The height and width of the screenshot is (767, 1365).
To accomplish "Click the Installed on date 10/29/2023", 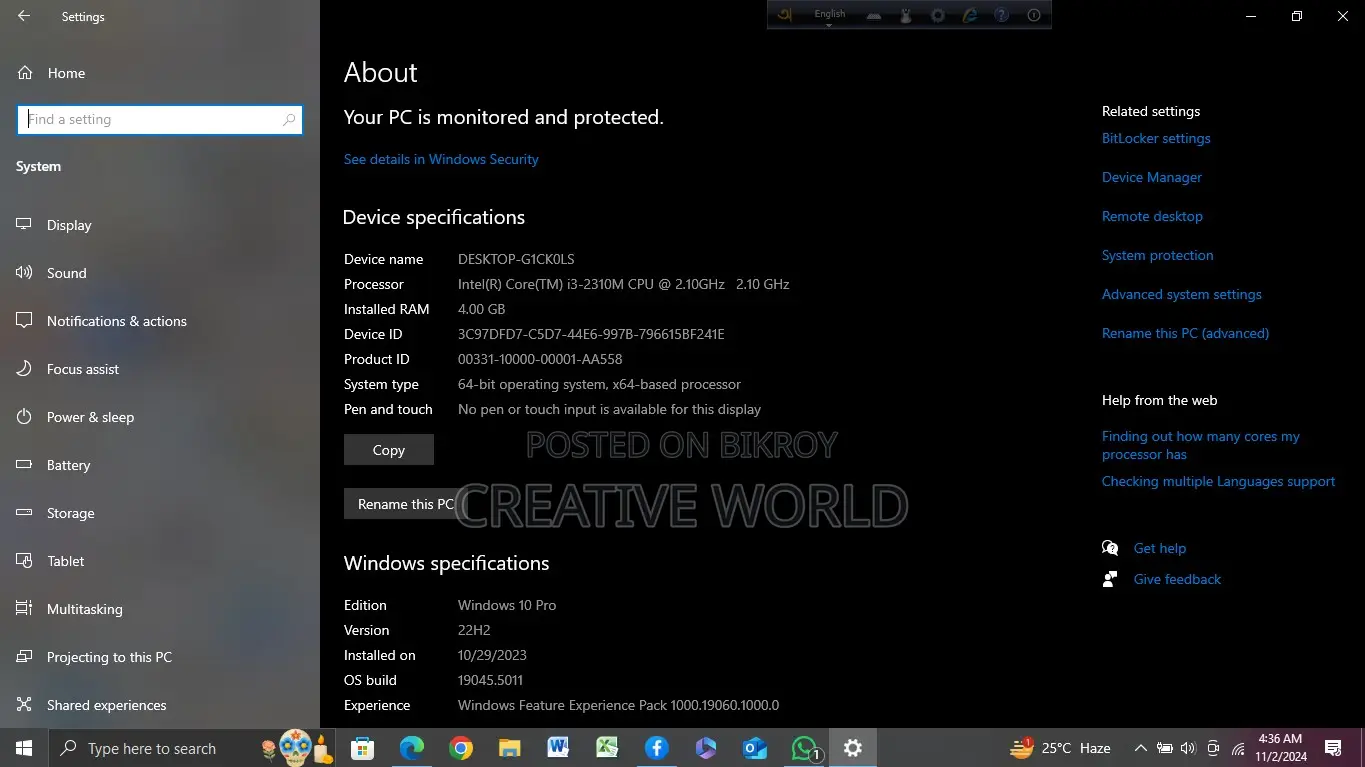I will (492, 655).
